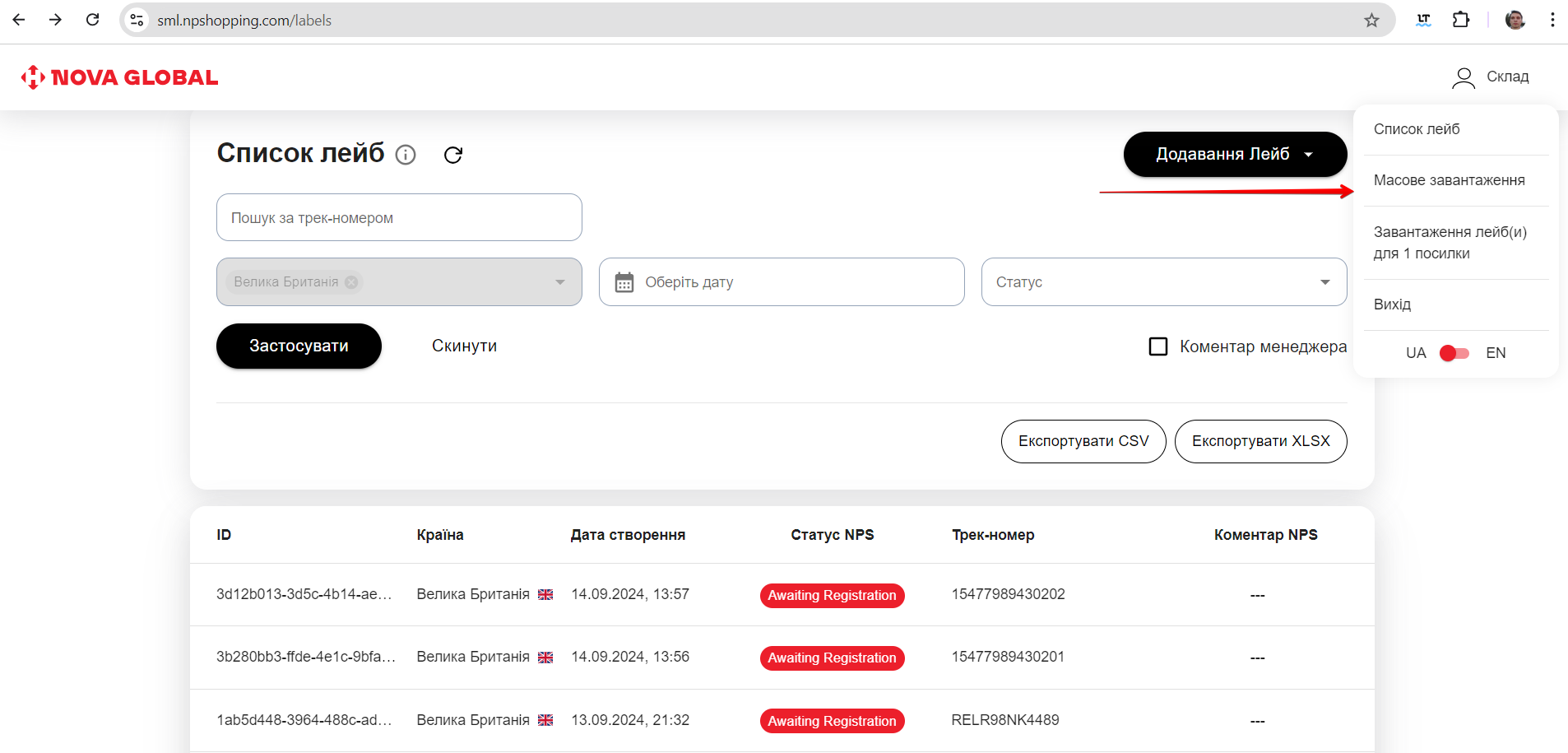
Task: Click the Склад account label
Action: pos(1507,77)
